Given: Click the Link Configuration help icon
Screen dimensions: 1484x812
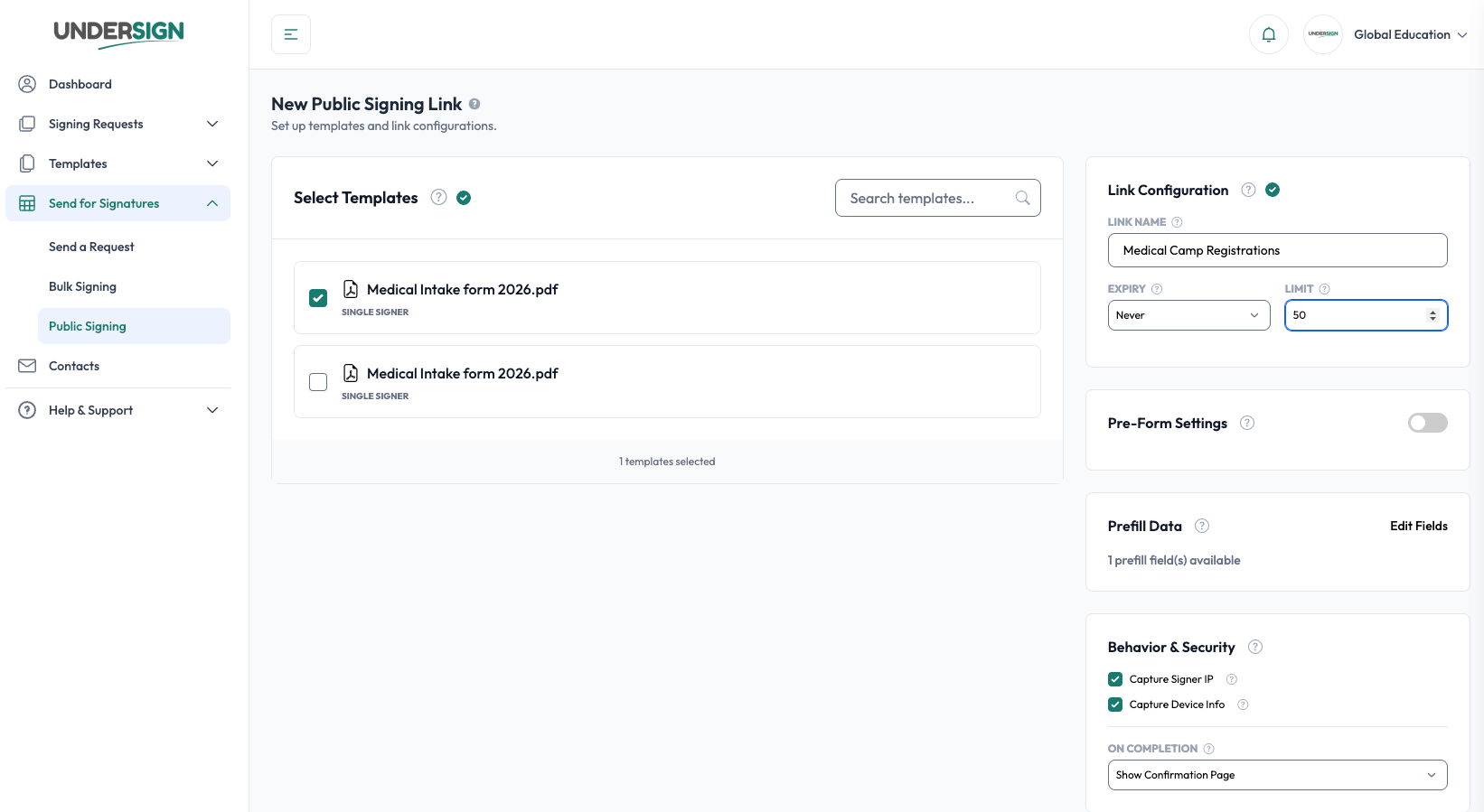Looking at the screenshot, I should [x=1248, y=190].
